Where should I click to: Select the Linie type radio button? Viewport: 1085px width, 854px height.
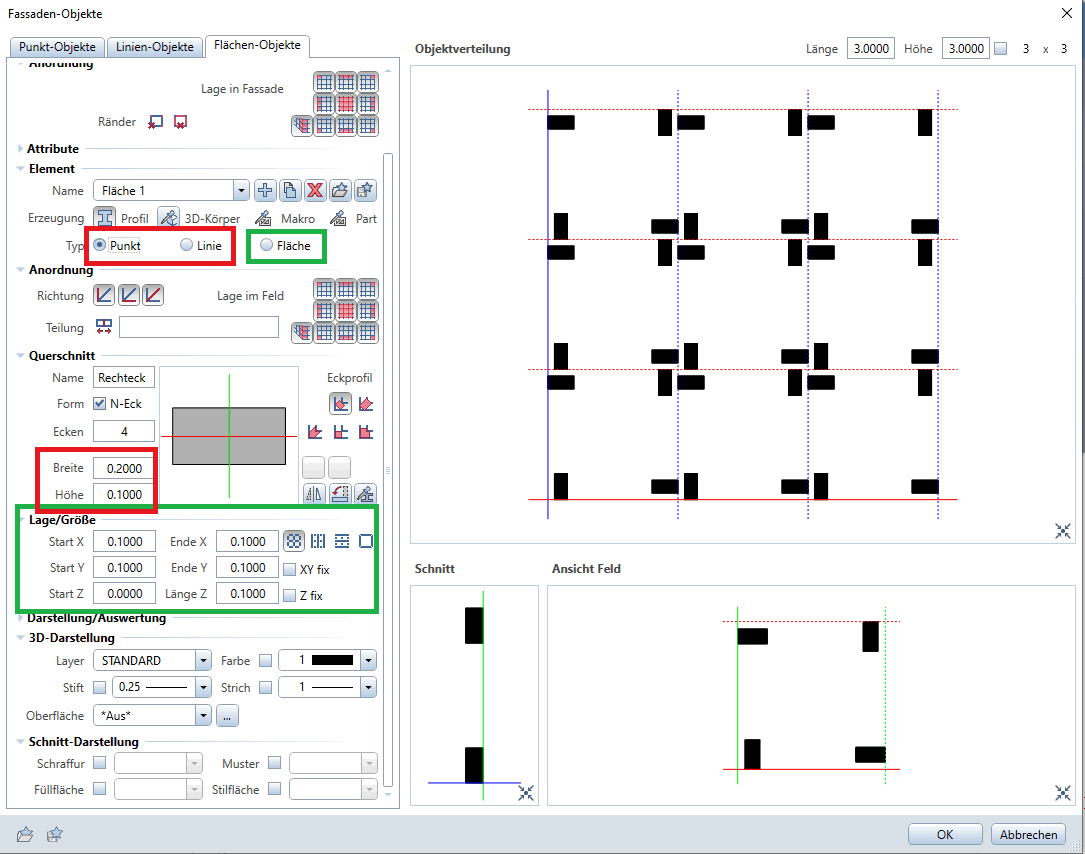pos(186,246)
